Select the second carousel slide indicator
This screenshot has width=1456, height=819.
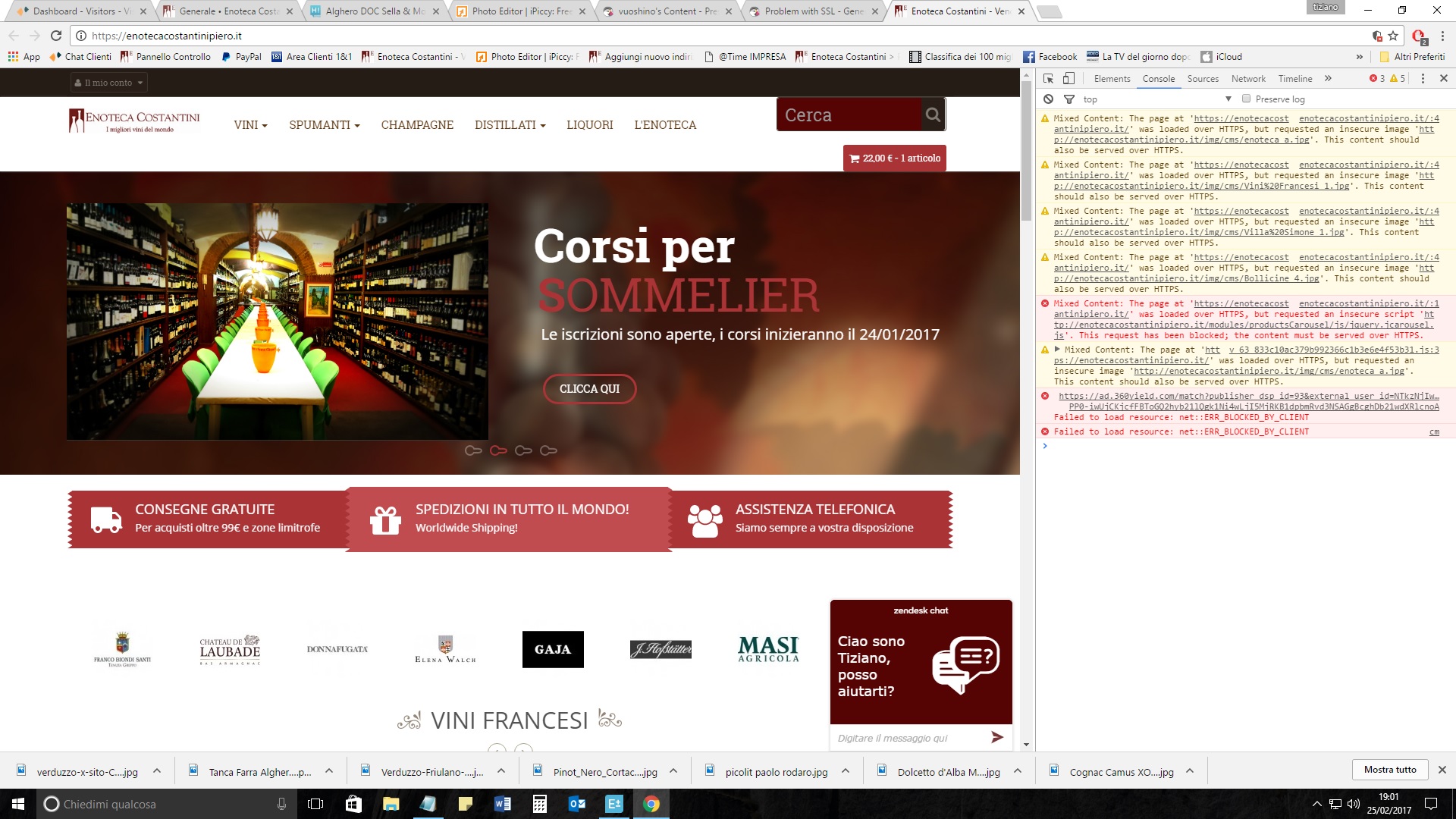498,450
